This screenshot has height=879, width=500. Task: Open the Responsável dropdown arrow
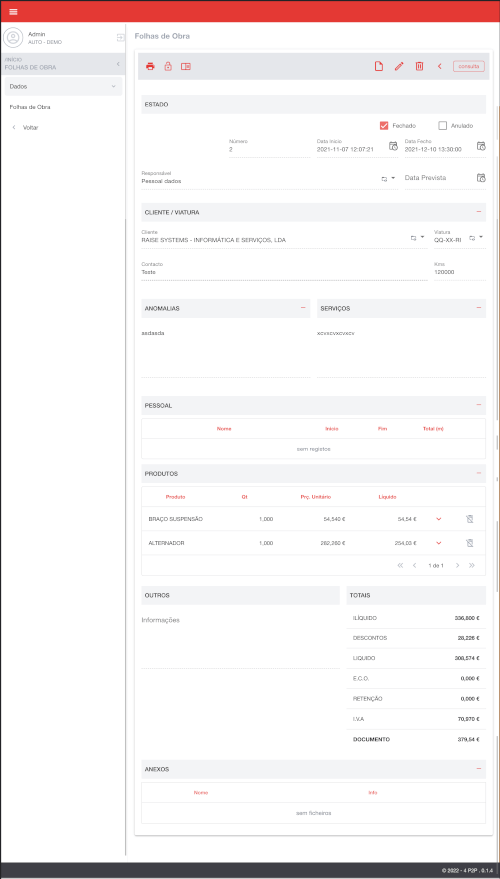tap(393, 178)
